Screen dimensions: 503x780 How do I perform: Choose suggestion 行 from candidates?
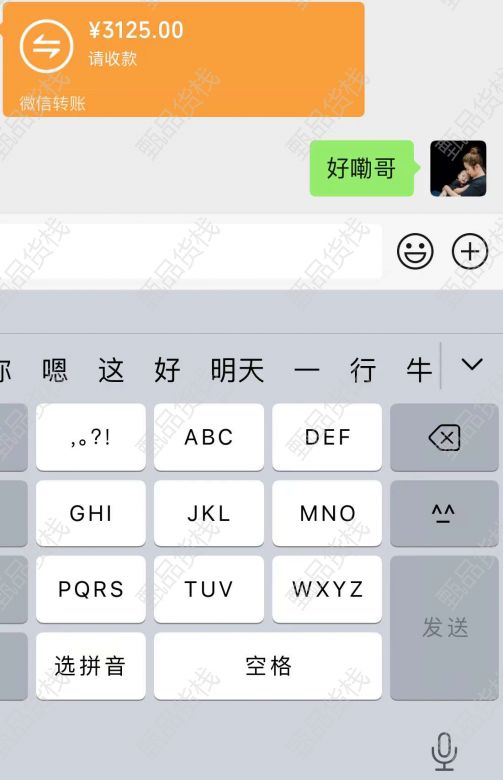(363, 370)
